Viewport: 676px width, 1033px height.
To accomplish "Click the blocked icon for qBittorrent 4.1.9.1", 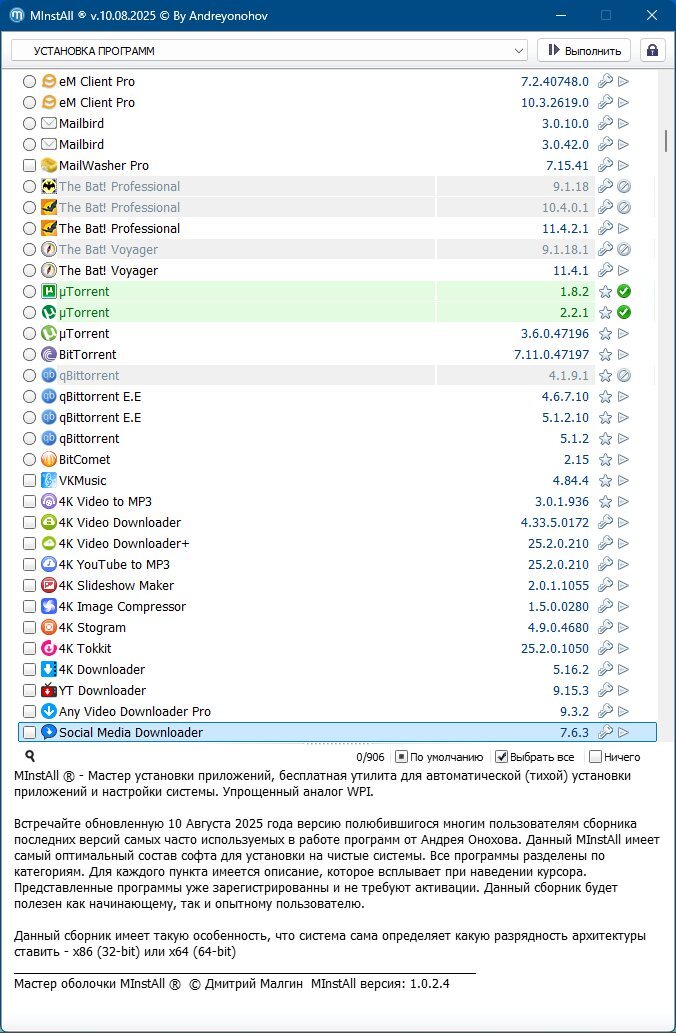I will click(624, 376).
